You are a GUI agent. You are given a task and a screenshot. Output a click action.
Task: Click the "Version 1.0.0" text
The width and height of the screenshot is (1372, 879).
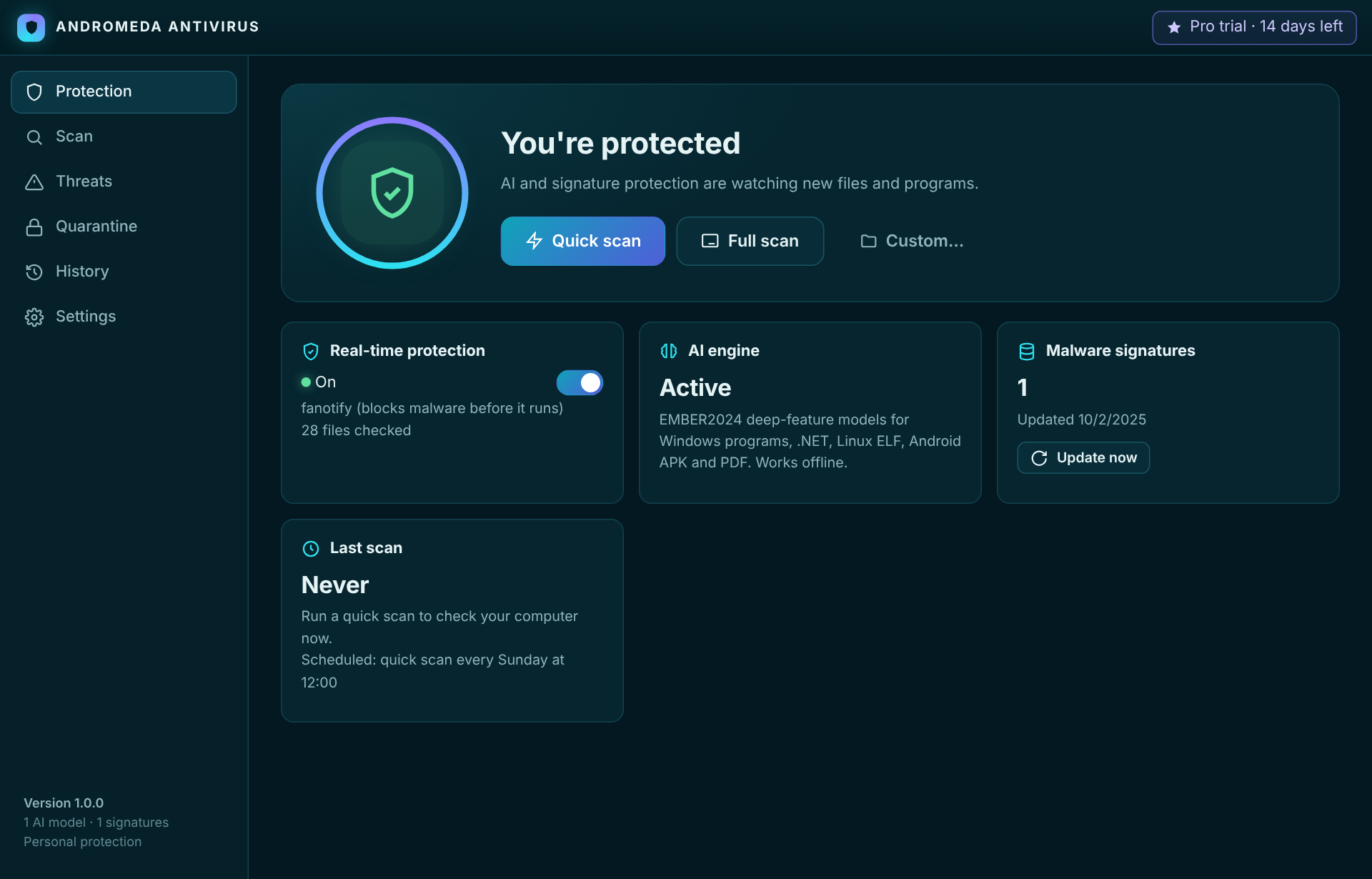click(x=64, y=803)
